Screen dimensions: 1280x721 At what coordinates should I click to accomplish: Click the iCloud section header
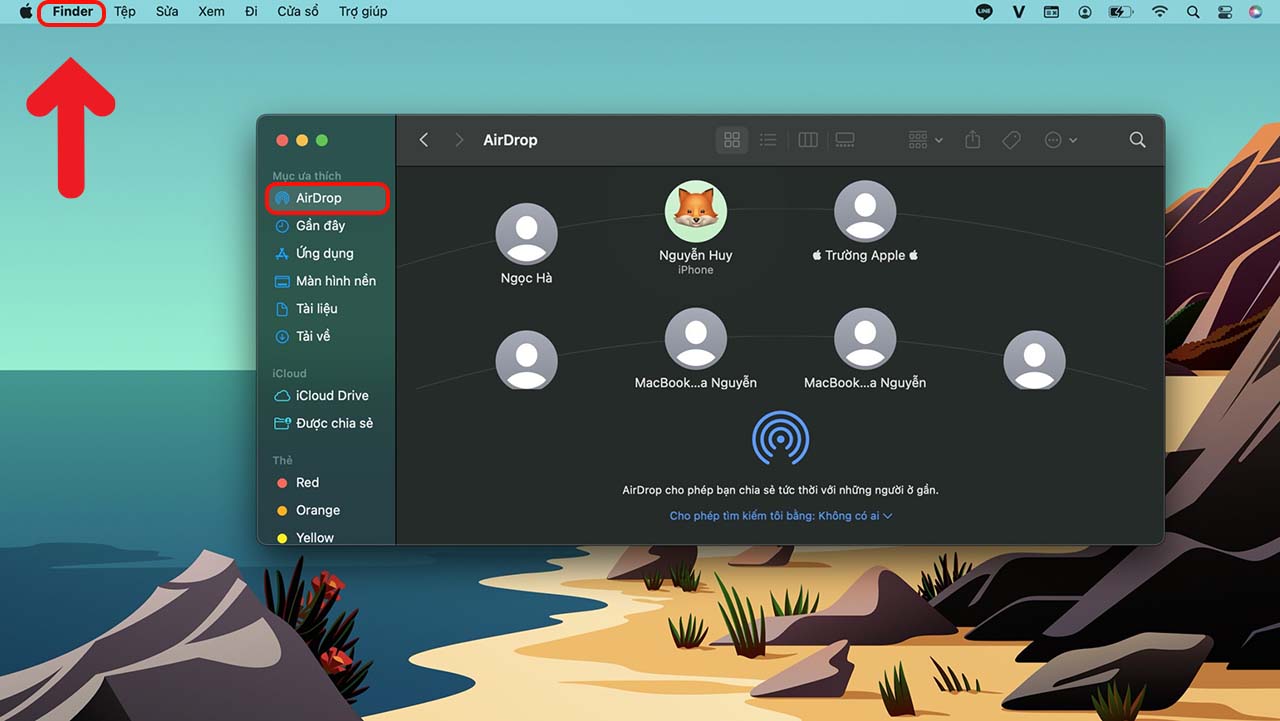(x=290, y=374)
